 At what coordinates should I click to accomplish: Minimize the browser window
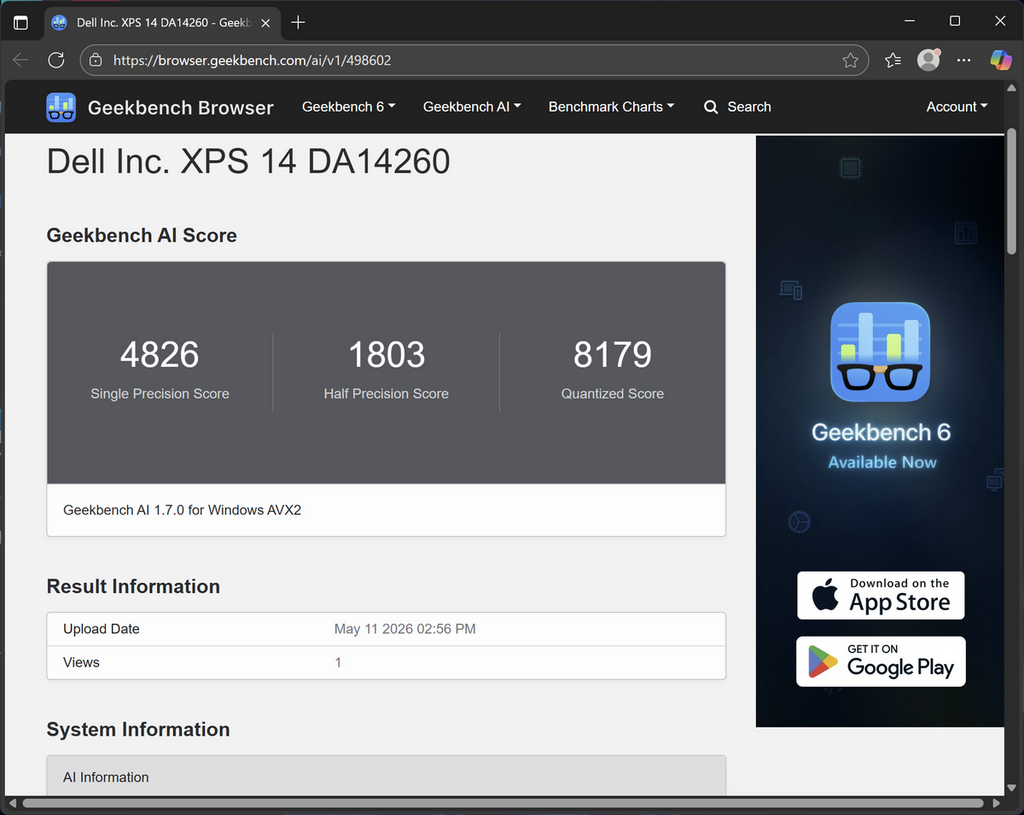click(x=909, y=21)
